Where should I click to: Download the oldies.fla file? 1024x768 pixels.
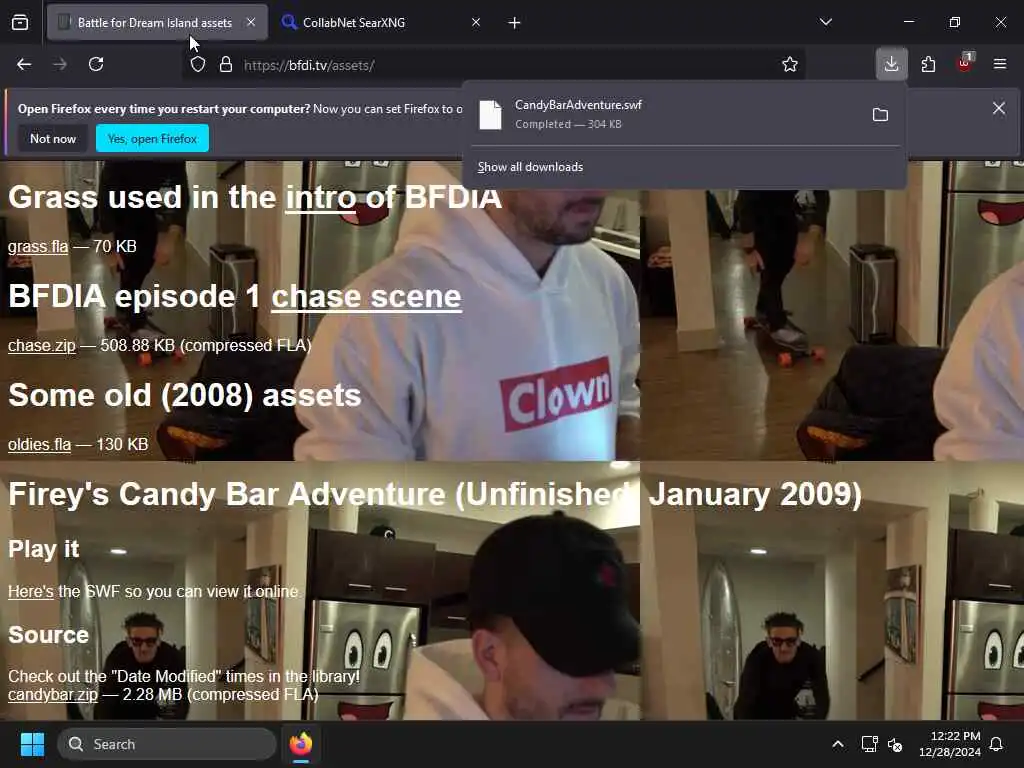(x=39, y=444)
